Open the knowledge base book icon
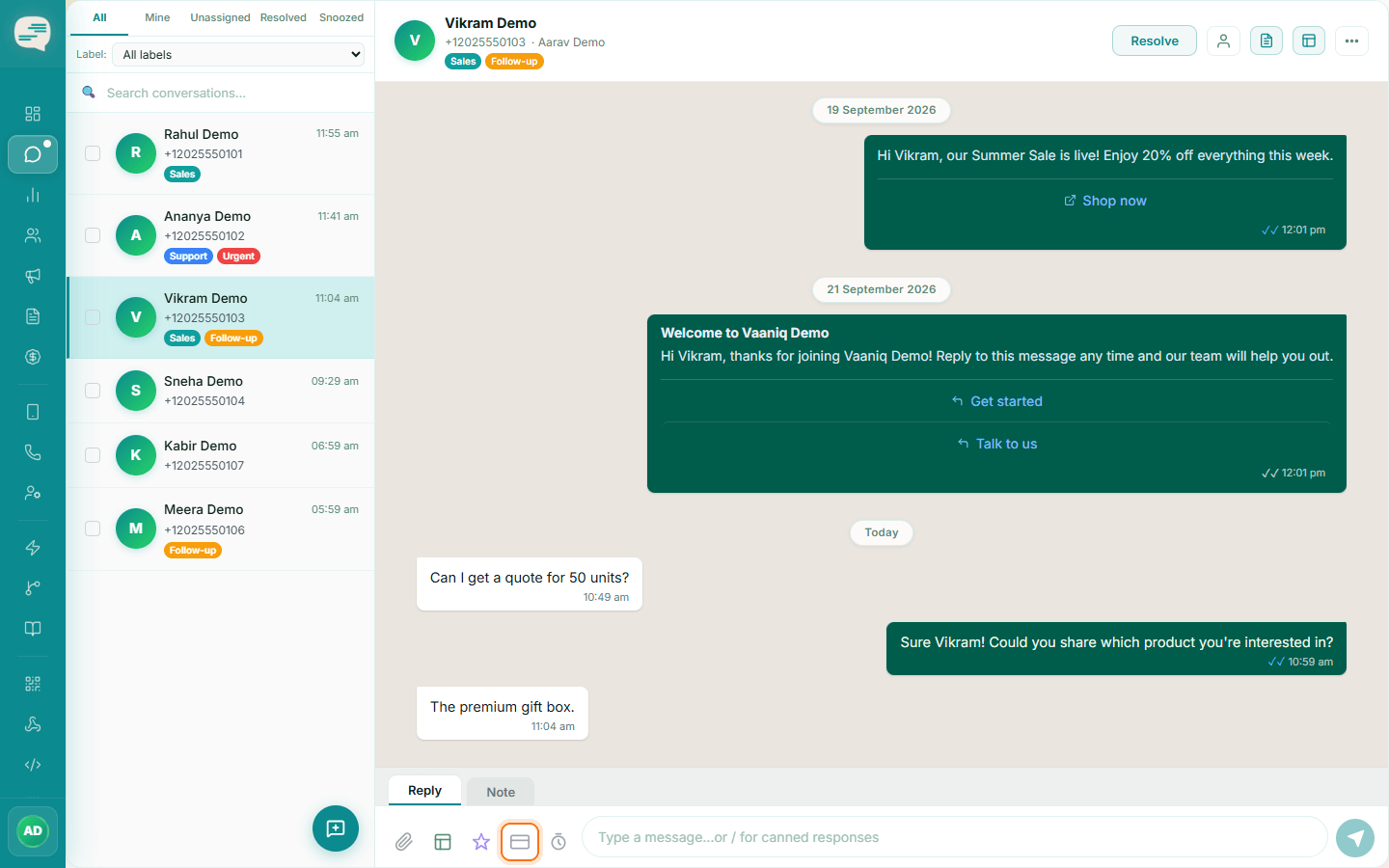1389x868 pixels. (33, 629)
